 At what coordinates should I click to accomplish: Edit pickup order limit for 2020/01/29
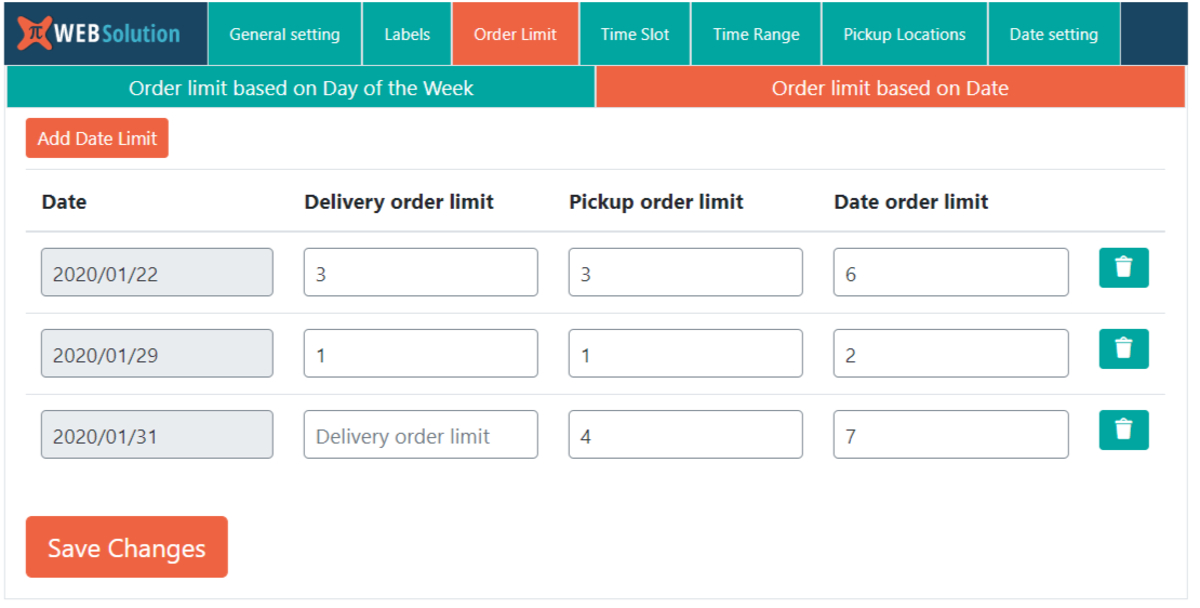(686, 353)
